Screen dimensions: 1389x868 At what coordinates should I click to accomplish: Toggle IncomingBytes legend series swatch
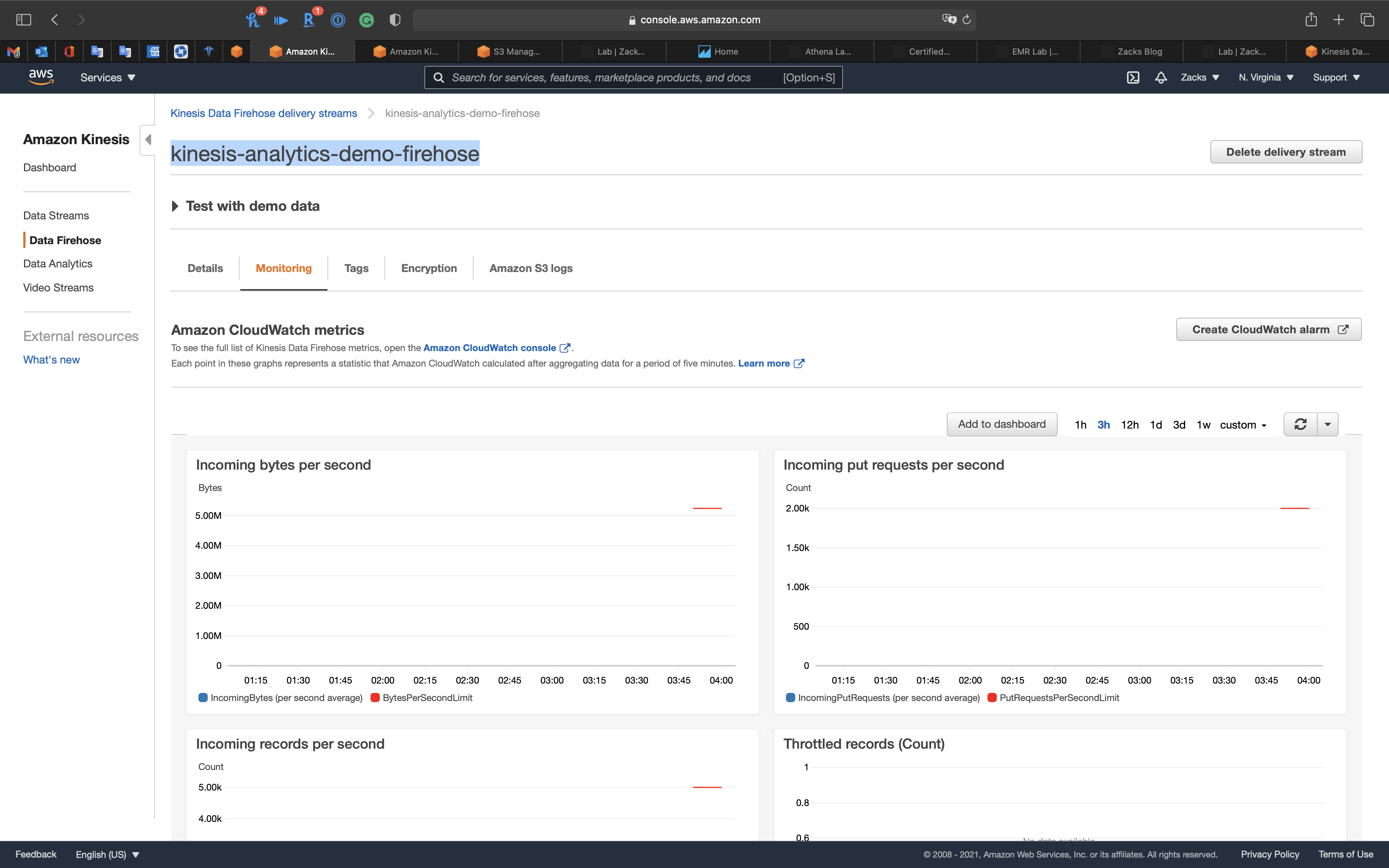pos(203,697)
